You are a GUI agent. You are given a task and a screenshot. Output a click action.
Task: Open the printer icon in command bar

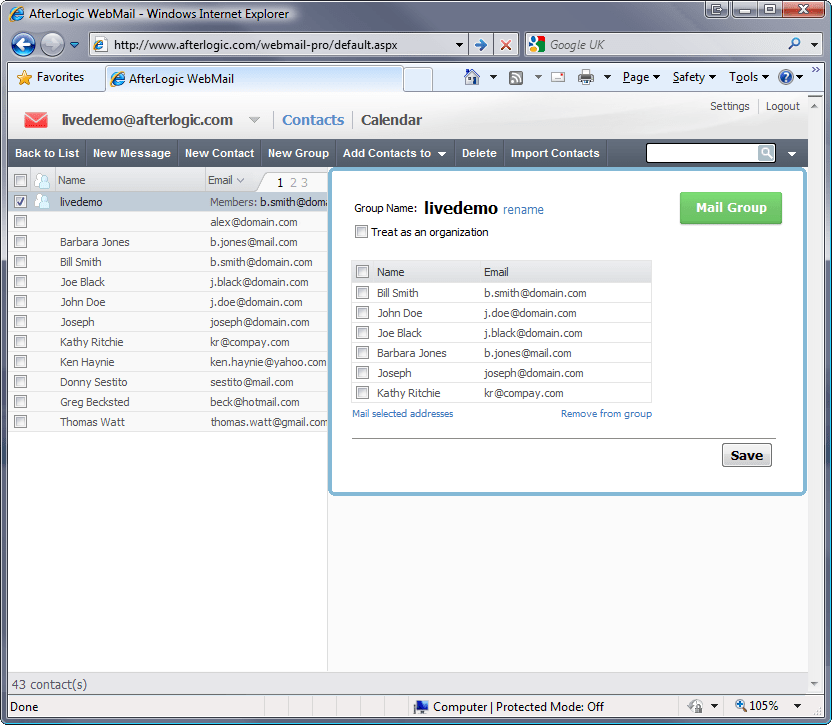pyautogui.click(x=583, y=77)
